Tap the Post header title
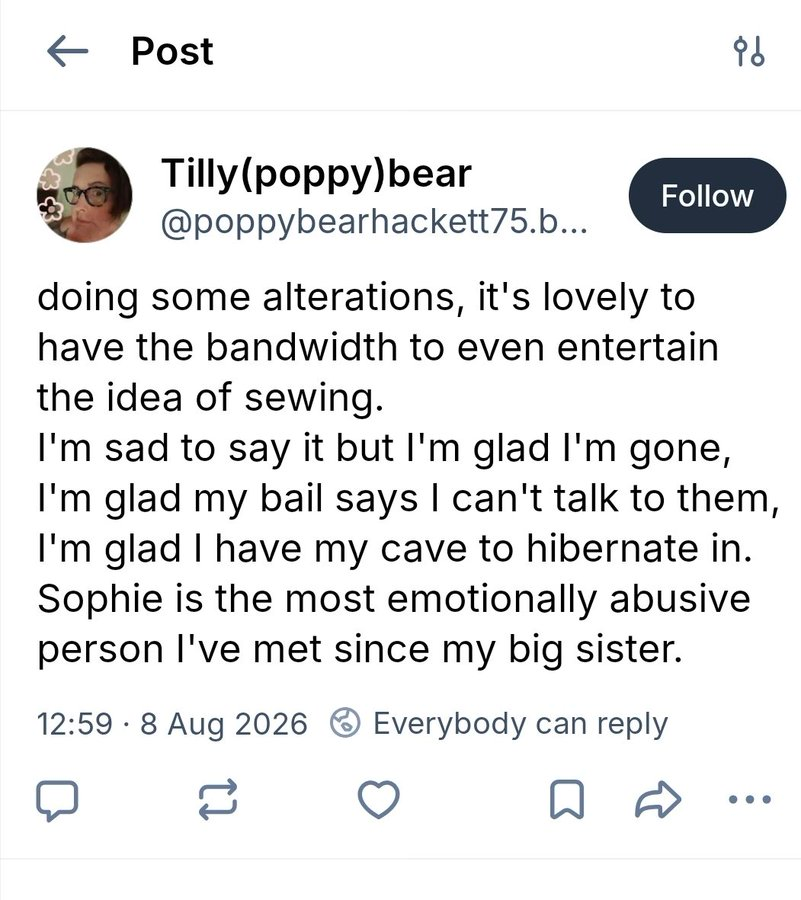 click(x=172, y=51)
